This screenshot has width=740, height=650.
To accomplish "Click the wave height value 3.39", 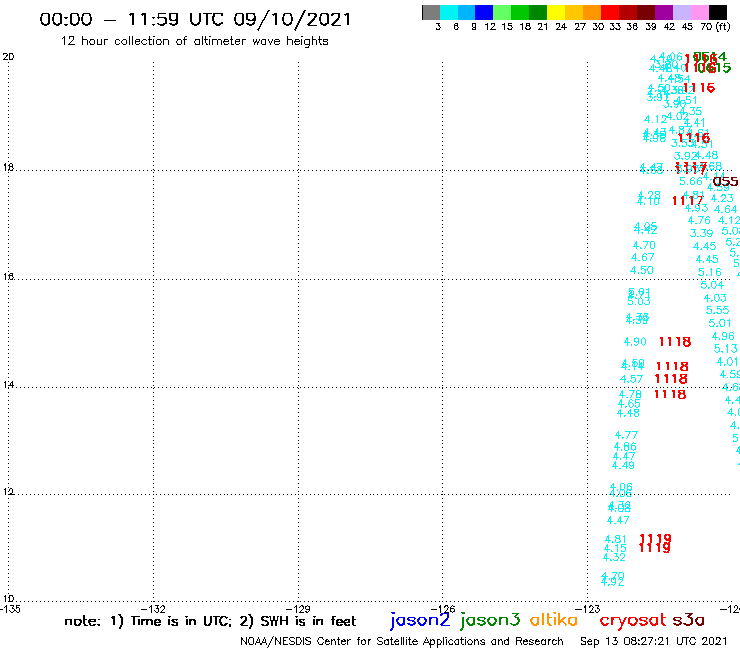I will coord(701,233).
